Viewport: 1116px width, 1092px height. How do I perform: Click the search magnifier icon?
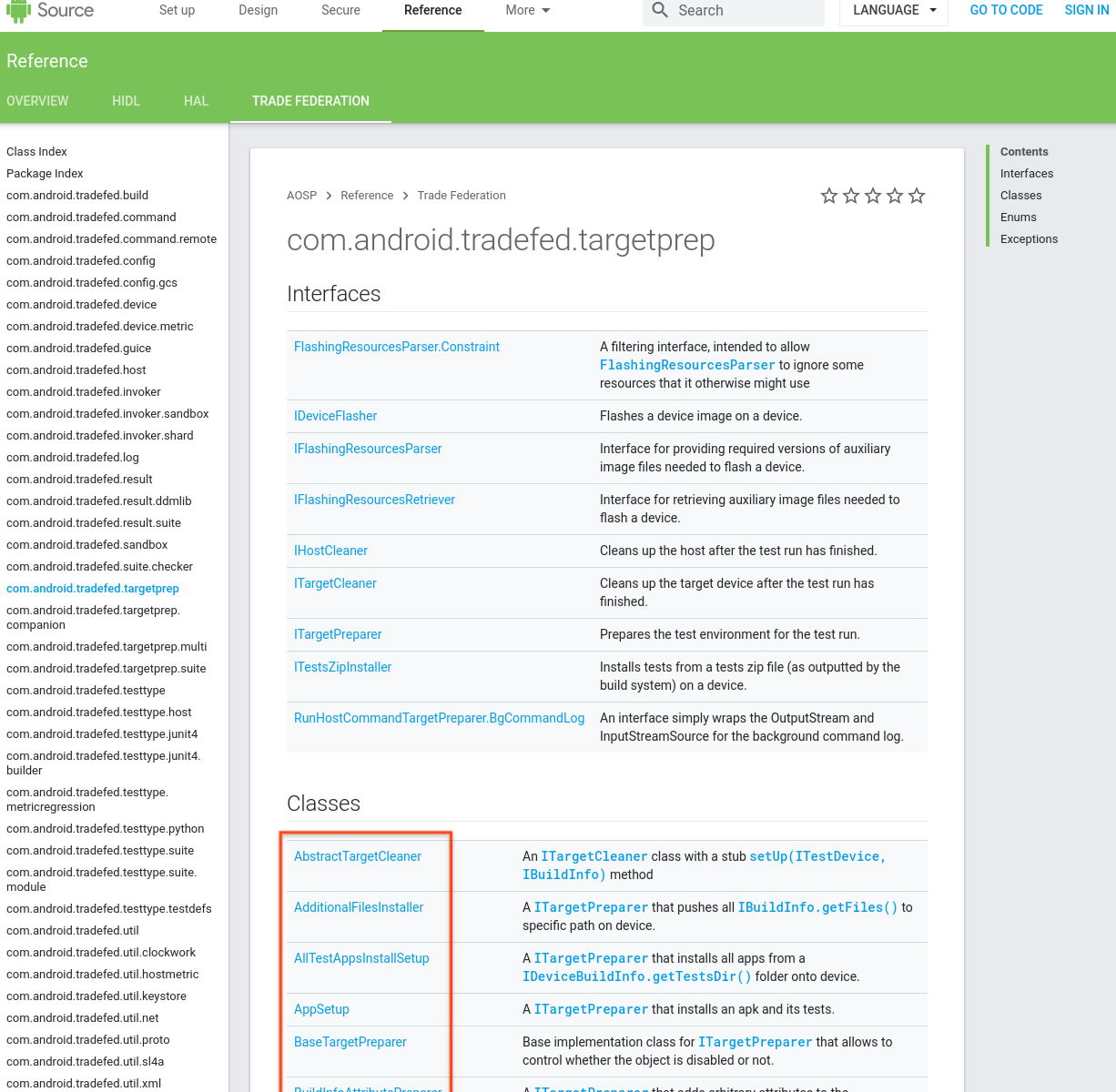[660, 10]
